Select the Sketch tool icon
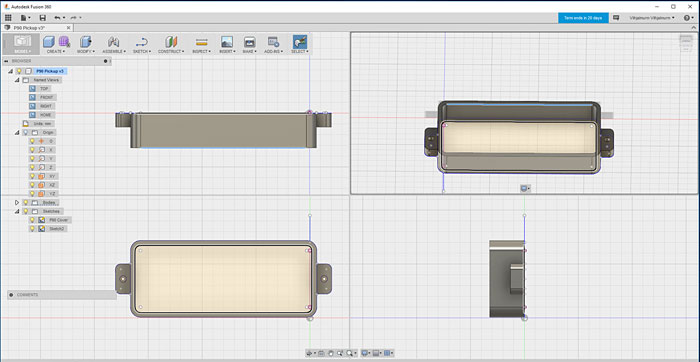The height and width of the screenshot is (362, 700). click(142, 42)
